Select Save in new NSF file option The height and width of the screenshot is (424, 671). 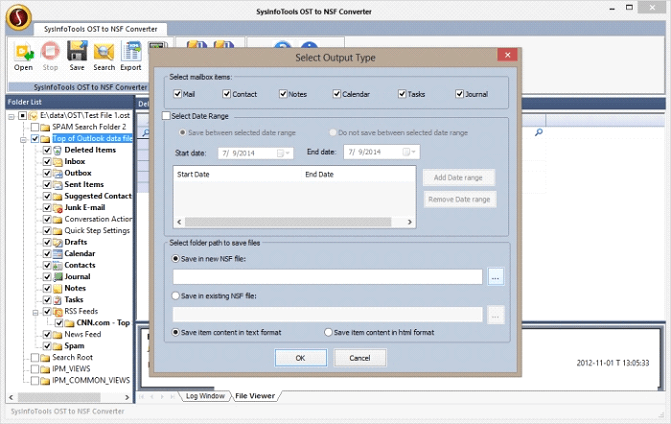click(x=175, y=259)
